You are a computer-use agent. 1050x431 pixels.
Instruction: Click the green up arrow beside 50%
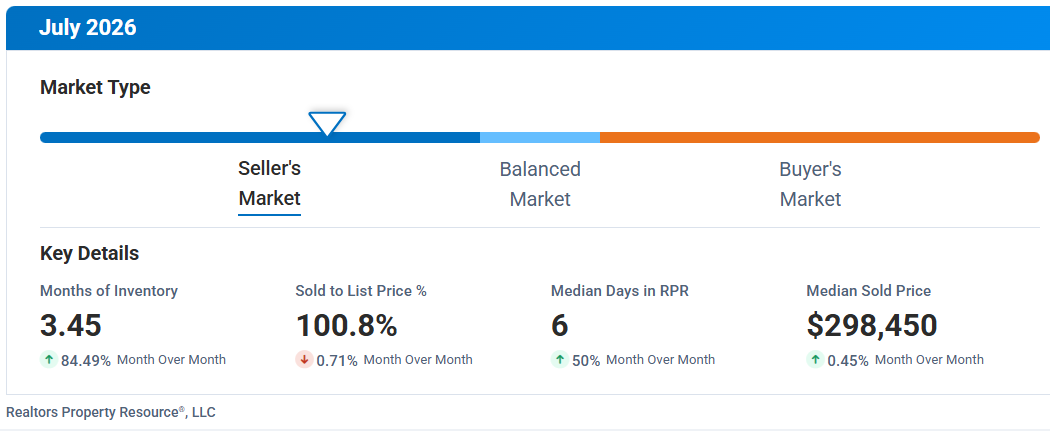coord(560,360)
